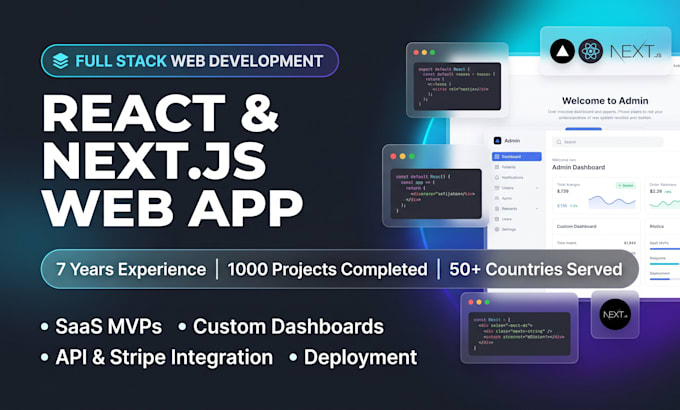Click the magnifier icon in search bar
The width and height of the screenshot is (680, 410).
(x=559, y=142)
